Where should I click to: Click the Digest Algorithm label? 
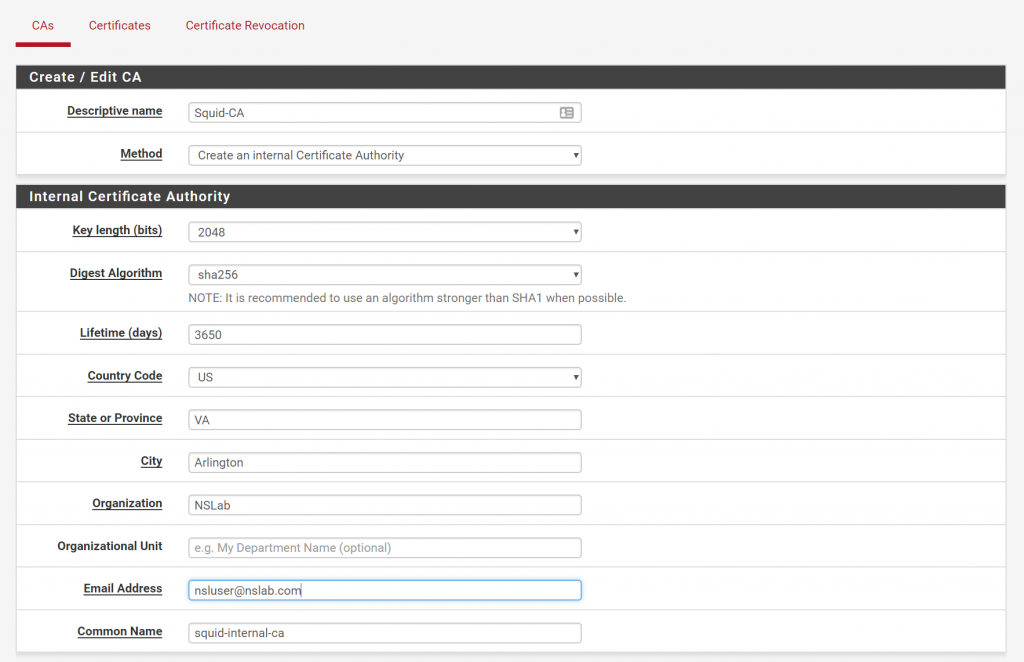click(116, 273)
